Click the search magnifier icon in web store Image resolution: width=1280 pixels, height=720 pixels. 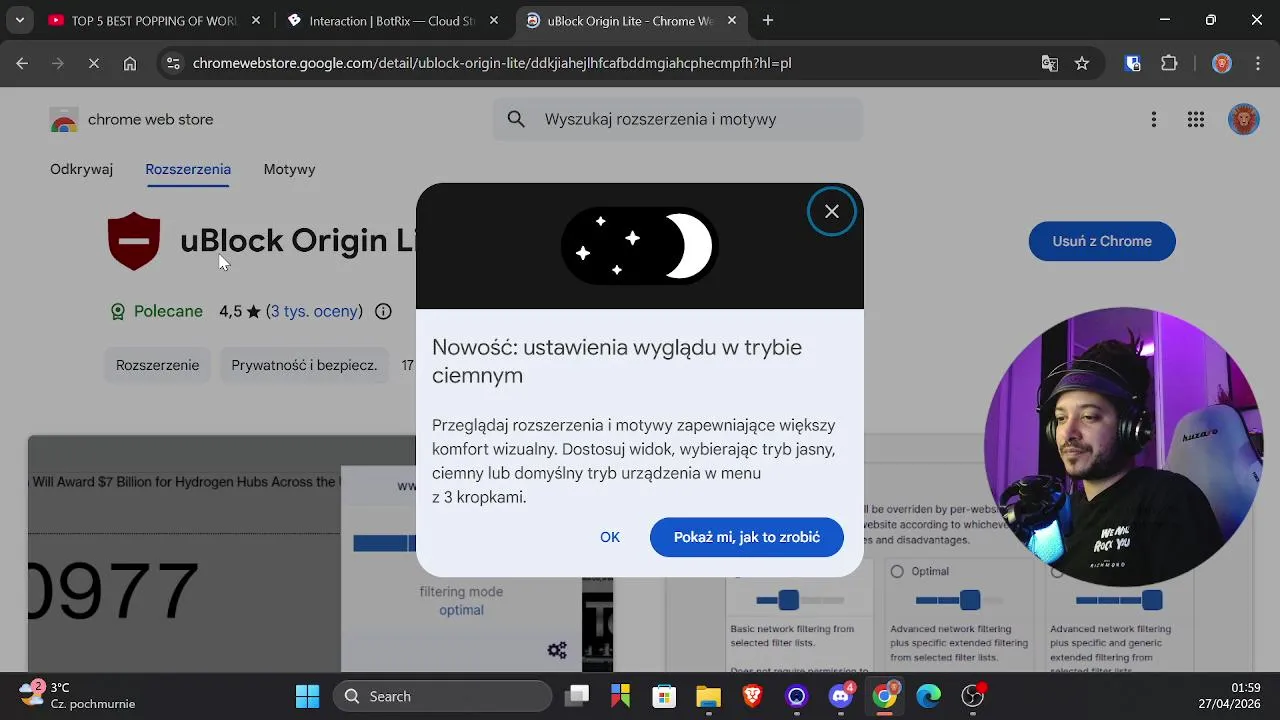click(x=516, y=119)
